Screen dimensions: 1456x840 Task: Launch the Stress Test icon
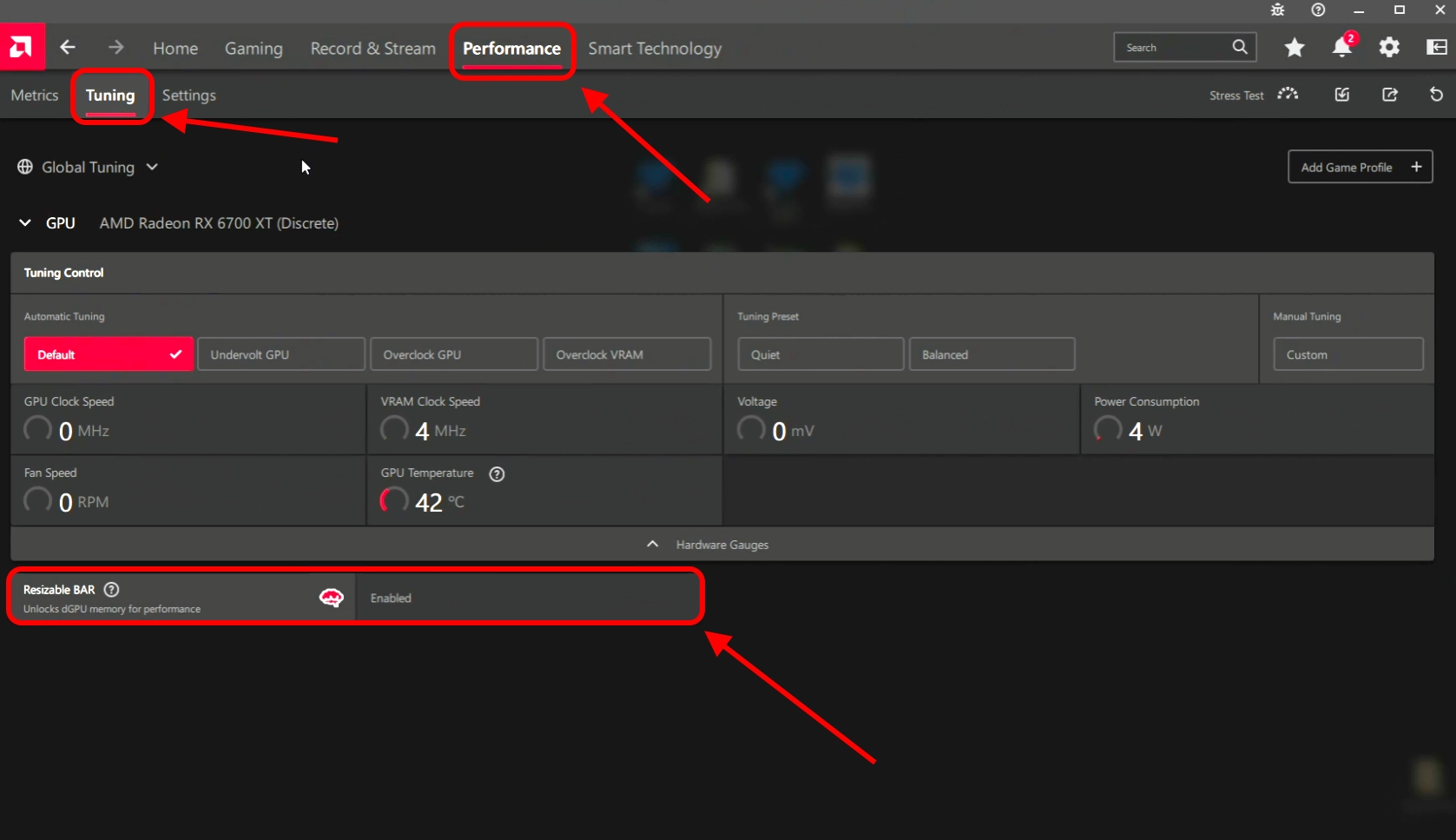tap(1288, 95)
